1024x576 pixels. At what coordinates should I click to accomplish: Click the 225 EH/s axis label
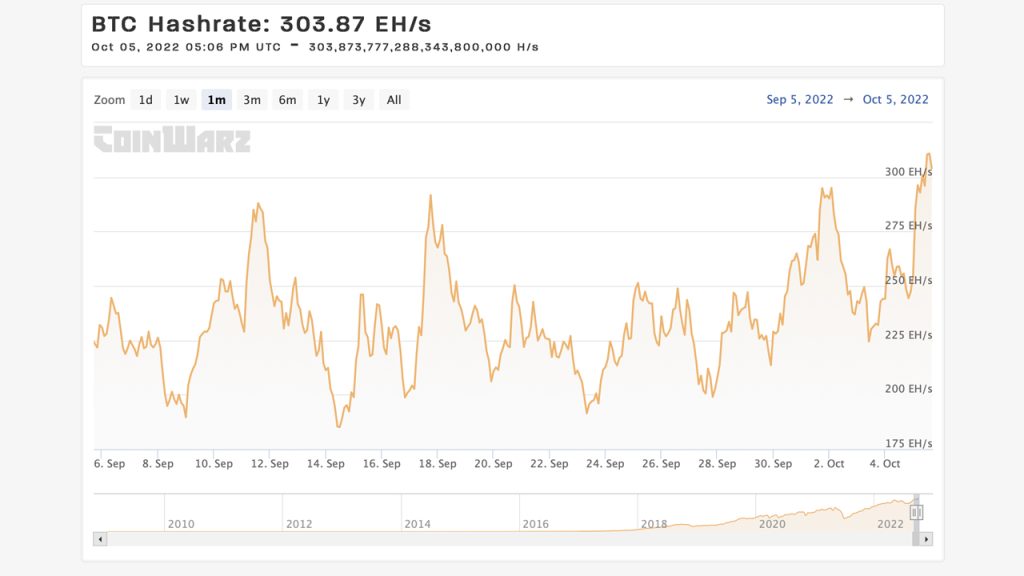pyautogui.click(x=908, y=335)
